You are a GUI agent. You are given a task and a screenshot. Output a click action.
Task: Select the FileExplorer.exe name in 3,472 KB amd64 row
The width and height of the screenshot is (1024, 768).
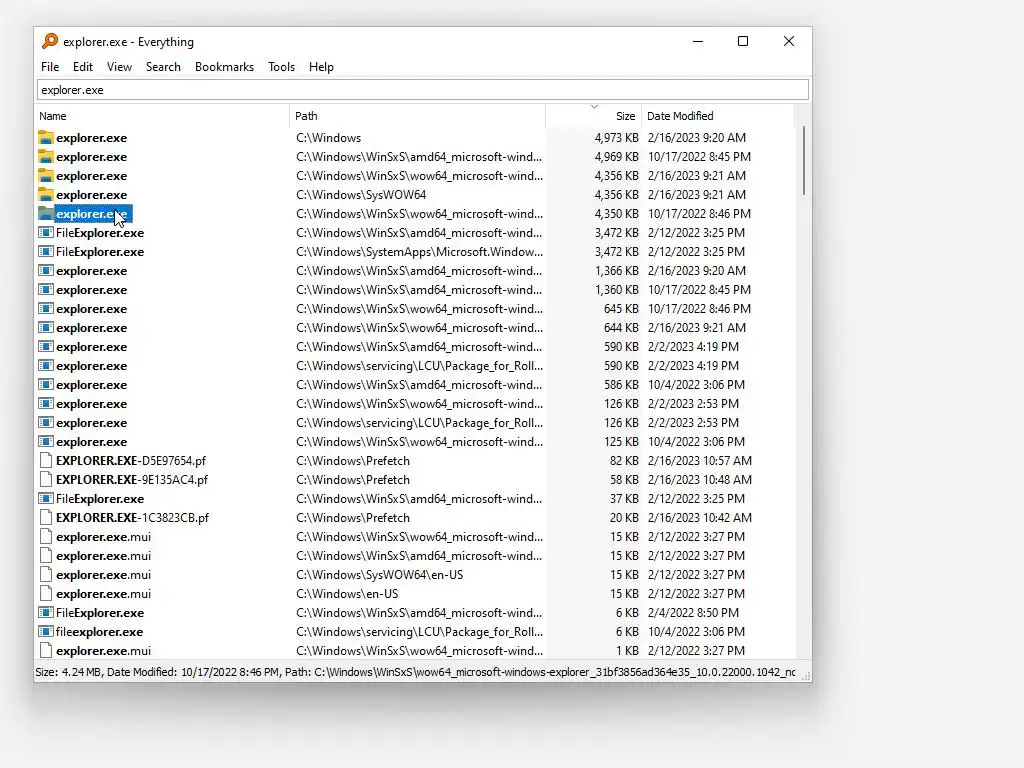[100, 232]
